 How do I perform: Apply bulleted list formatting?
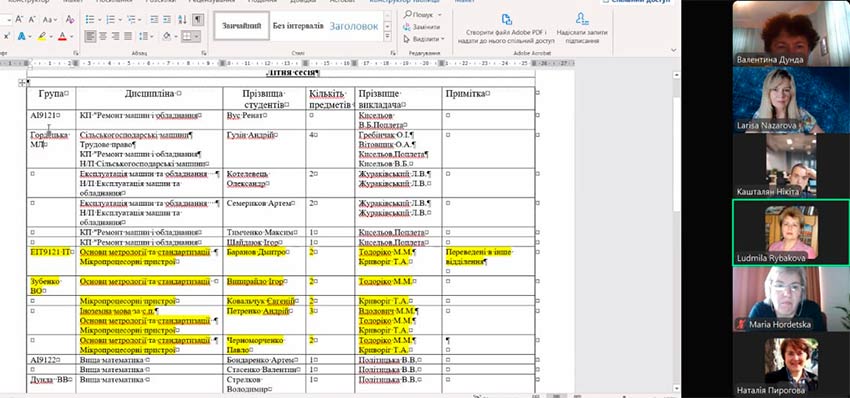tap(90, 20)
